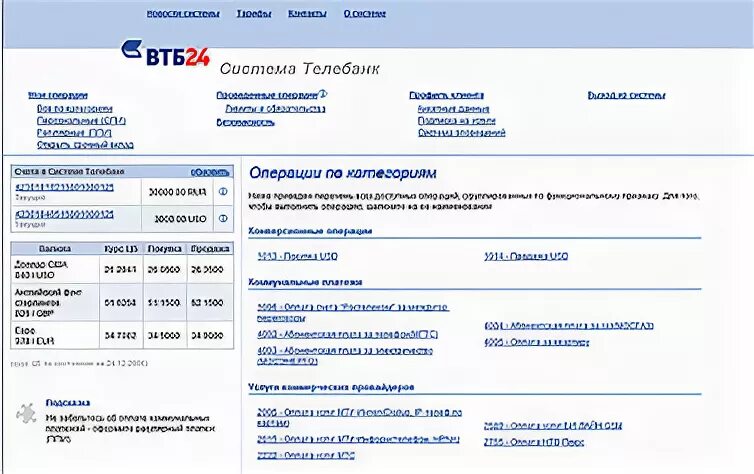The image size is (754, 474).
Task: Click the Курс ЦБ column header
Action: click(121, 249)
